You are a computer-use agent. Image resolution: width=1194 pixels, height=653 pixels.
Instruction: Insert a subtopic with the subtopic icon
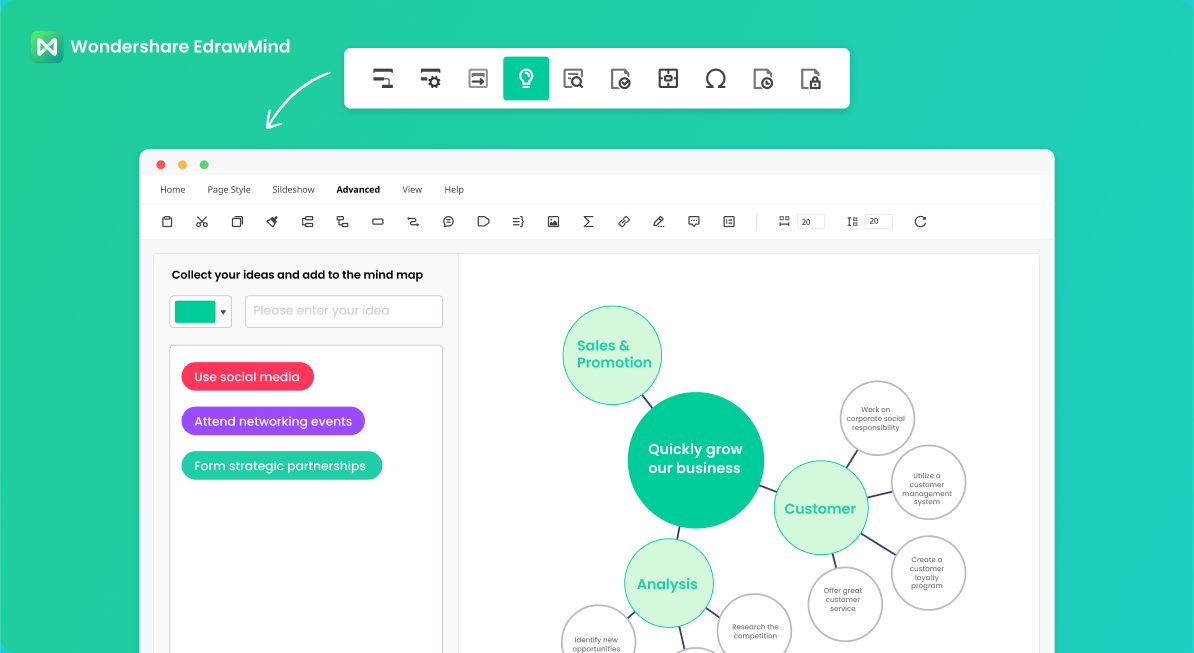pos(343,221)
